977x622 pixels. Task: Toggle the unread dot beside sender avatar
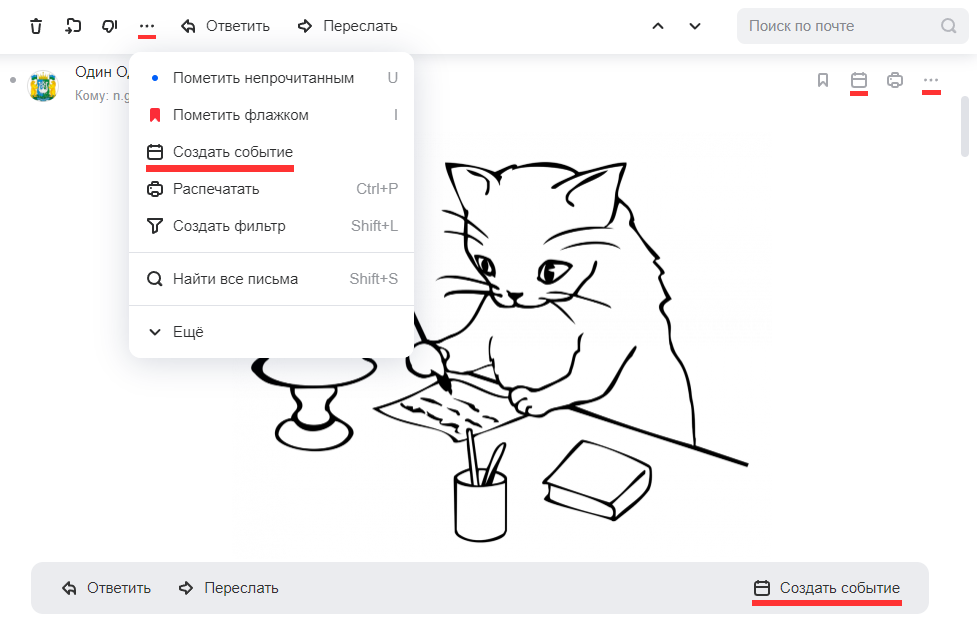tap(13, 80)
